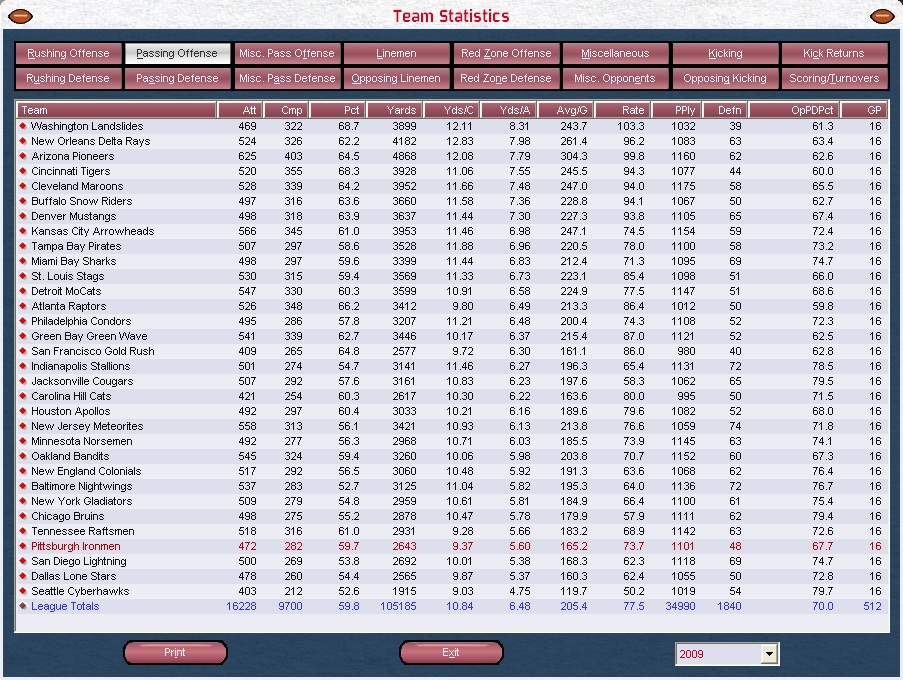903x680 pixels.
Task: View the Passing Defense tab
Action: (177, 79)
